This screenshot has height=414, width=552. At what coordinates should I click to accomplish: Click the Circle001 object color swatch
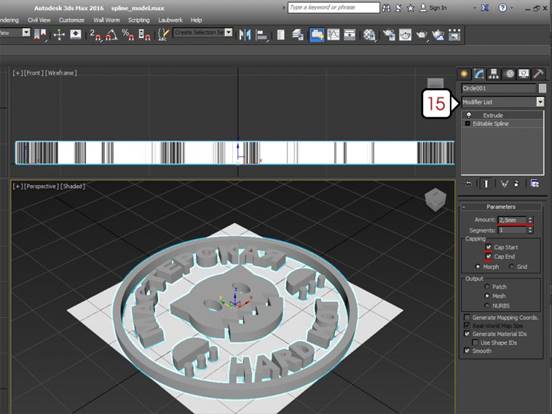[x=542, y=88]
